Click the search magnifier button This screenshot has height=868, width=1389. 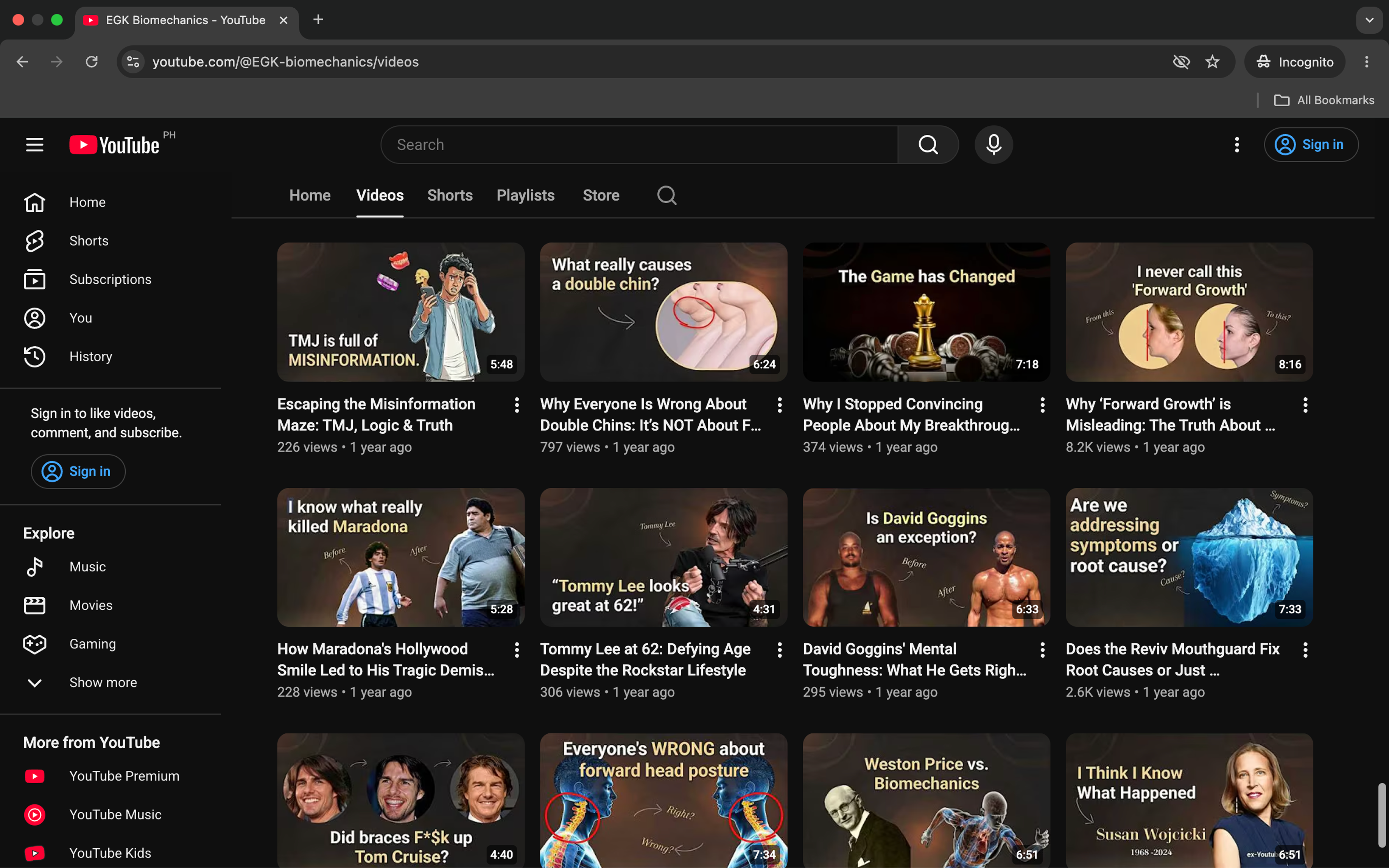point(928,145)
